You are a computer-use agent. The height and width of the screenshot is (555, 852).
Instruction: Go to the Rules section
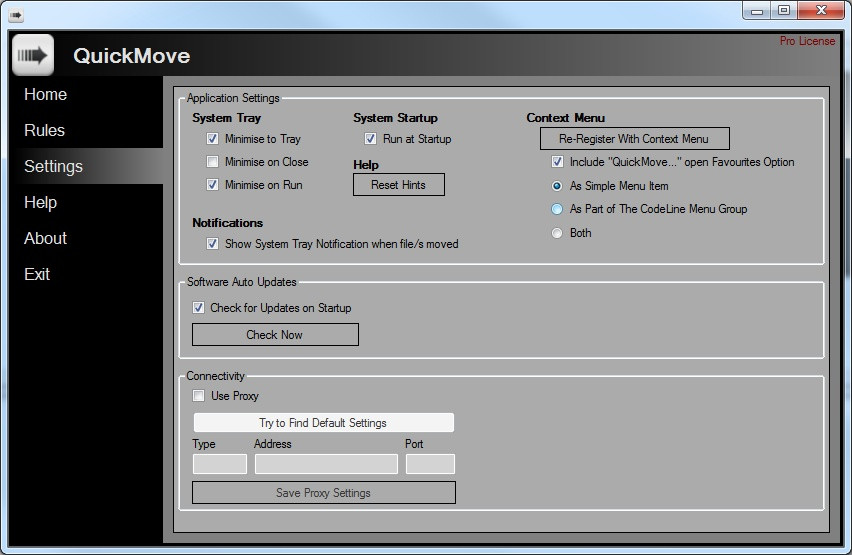point(45,130)
